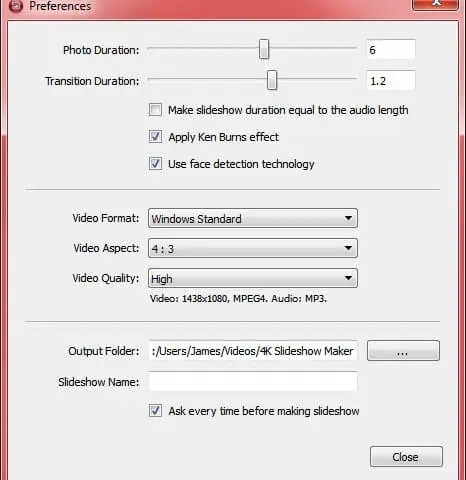Screen dimensions: 466x480
Task: Click the empty Slideshow Name field
Action: [x=253, y=382]
